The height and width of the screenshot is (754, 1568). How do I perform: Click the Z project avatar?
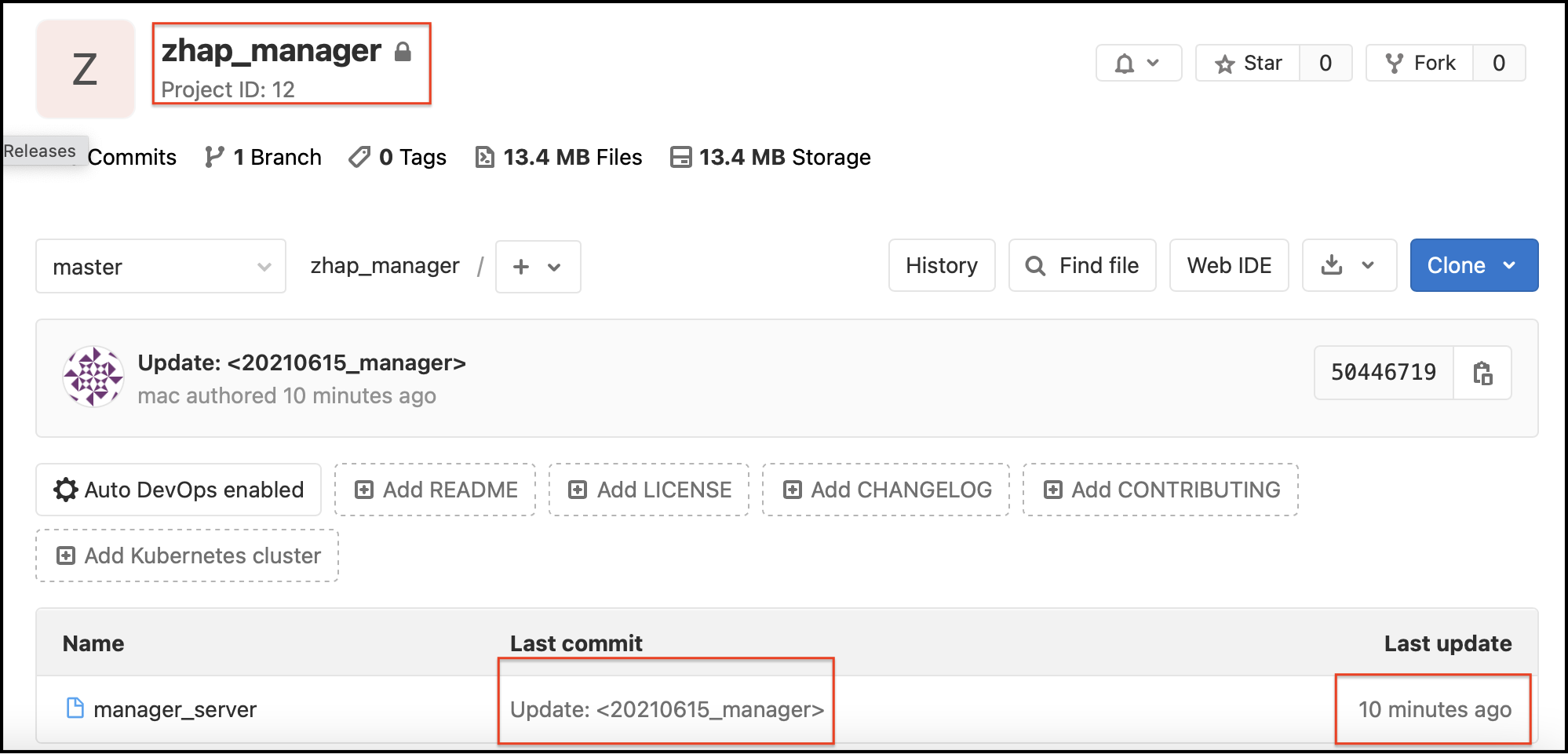[x=85, y=69]
